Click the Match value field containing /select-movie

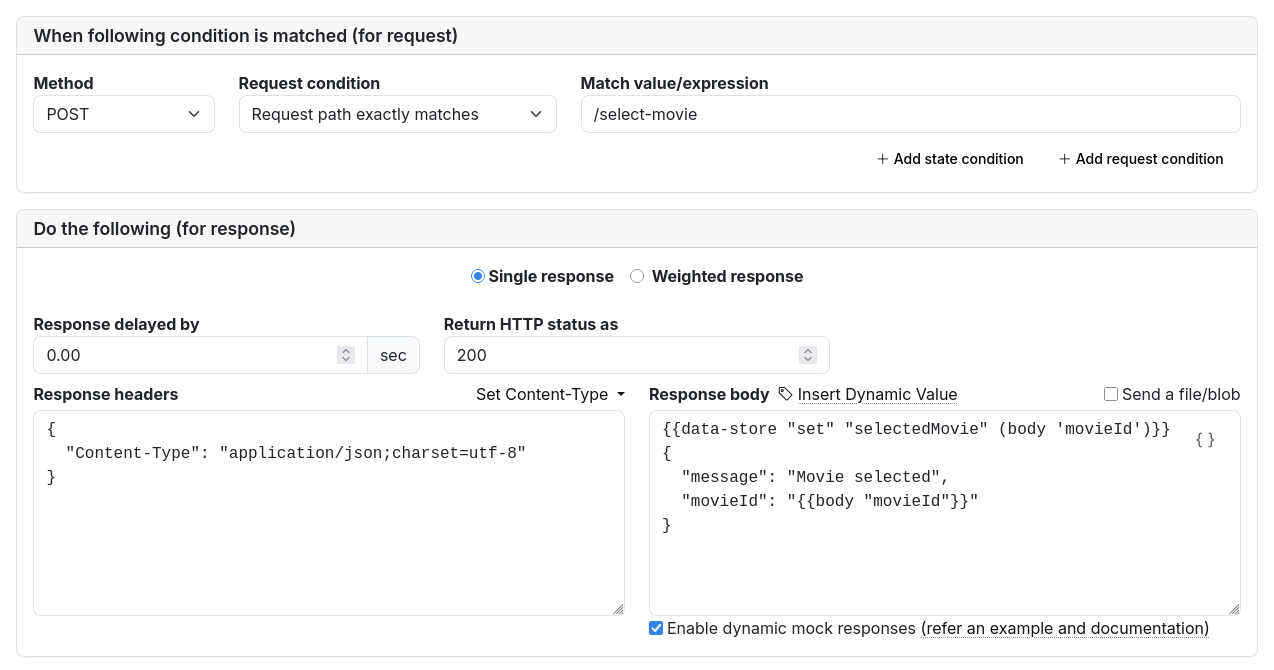pyautogui.click(x=910, y=114)
